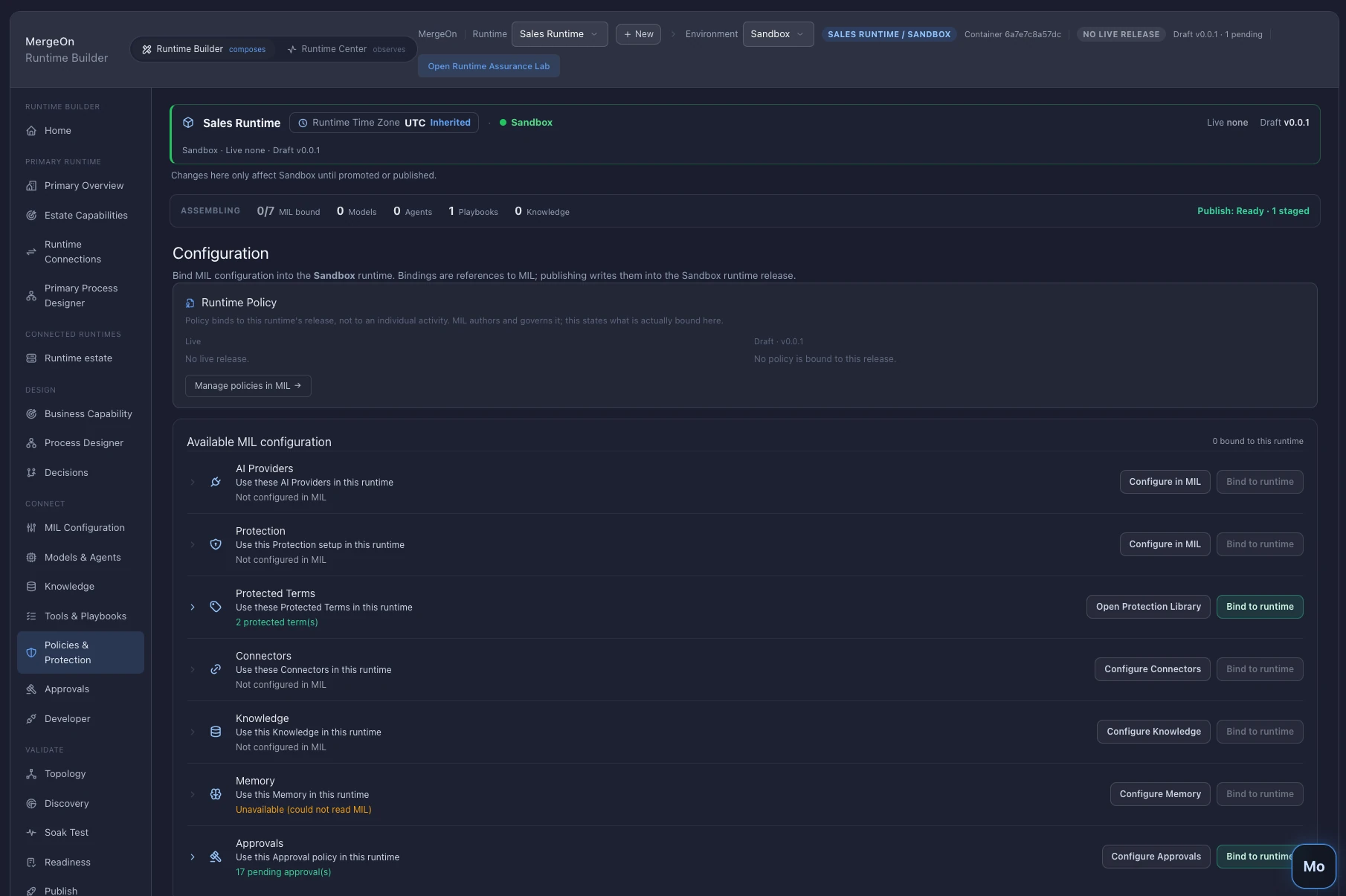Viewport: 1346px width, 896px height.
Task: Click Open Protection Library button
Action: [1148, 607]
